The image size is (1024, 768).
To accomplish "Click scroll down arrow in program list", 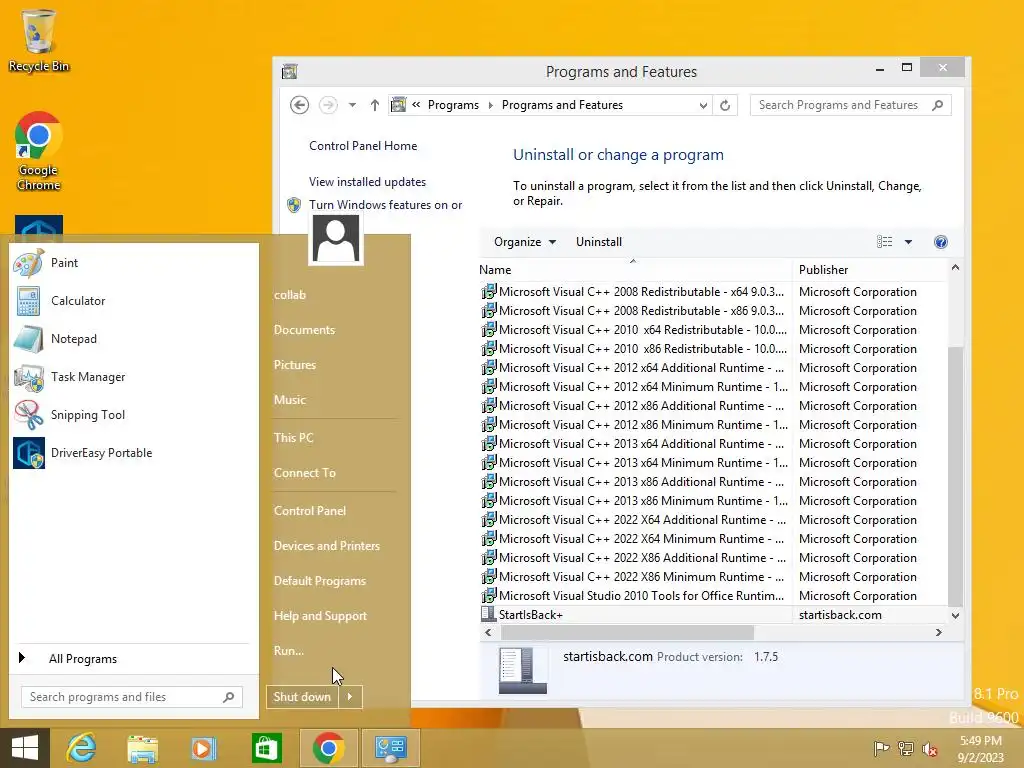I will coord(955,615).
